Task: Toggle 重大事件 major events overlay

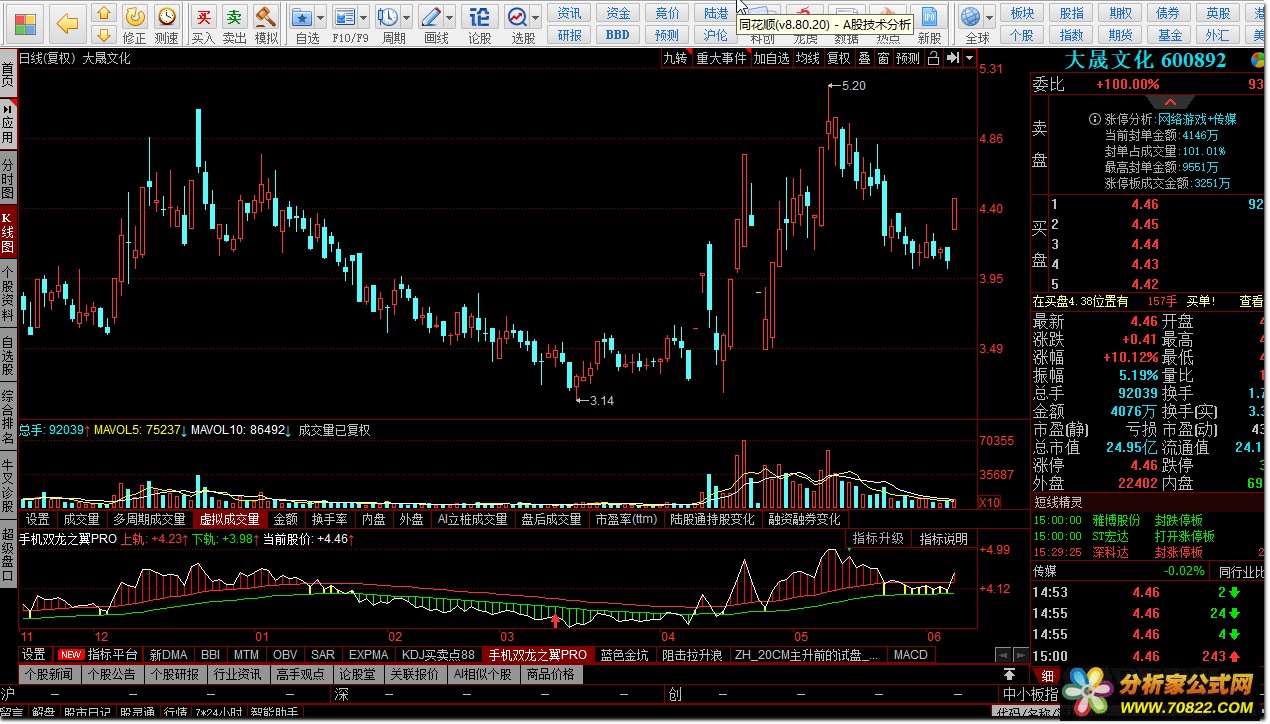Action: (x=722, y=58)
